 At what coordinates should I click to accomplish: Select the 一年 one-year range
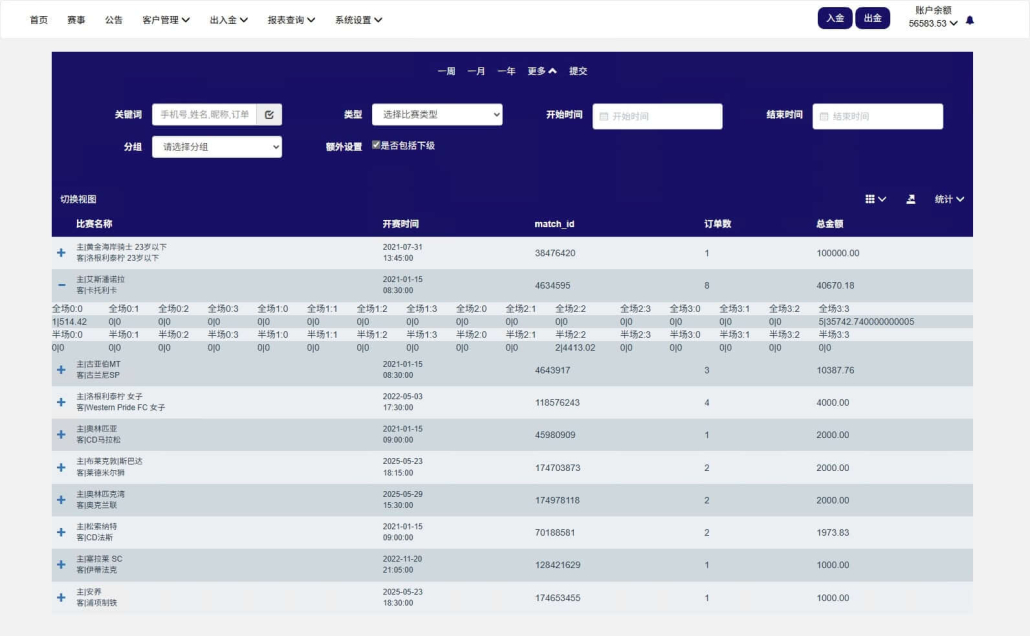coord(506,71)
